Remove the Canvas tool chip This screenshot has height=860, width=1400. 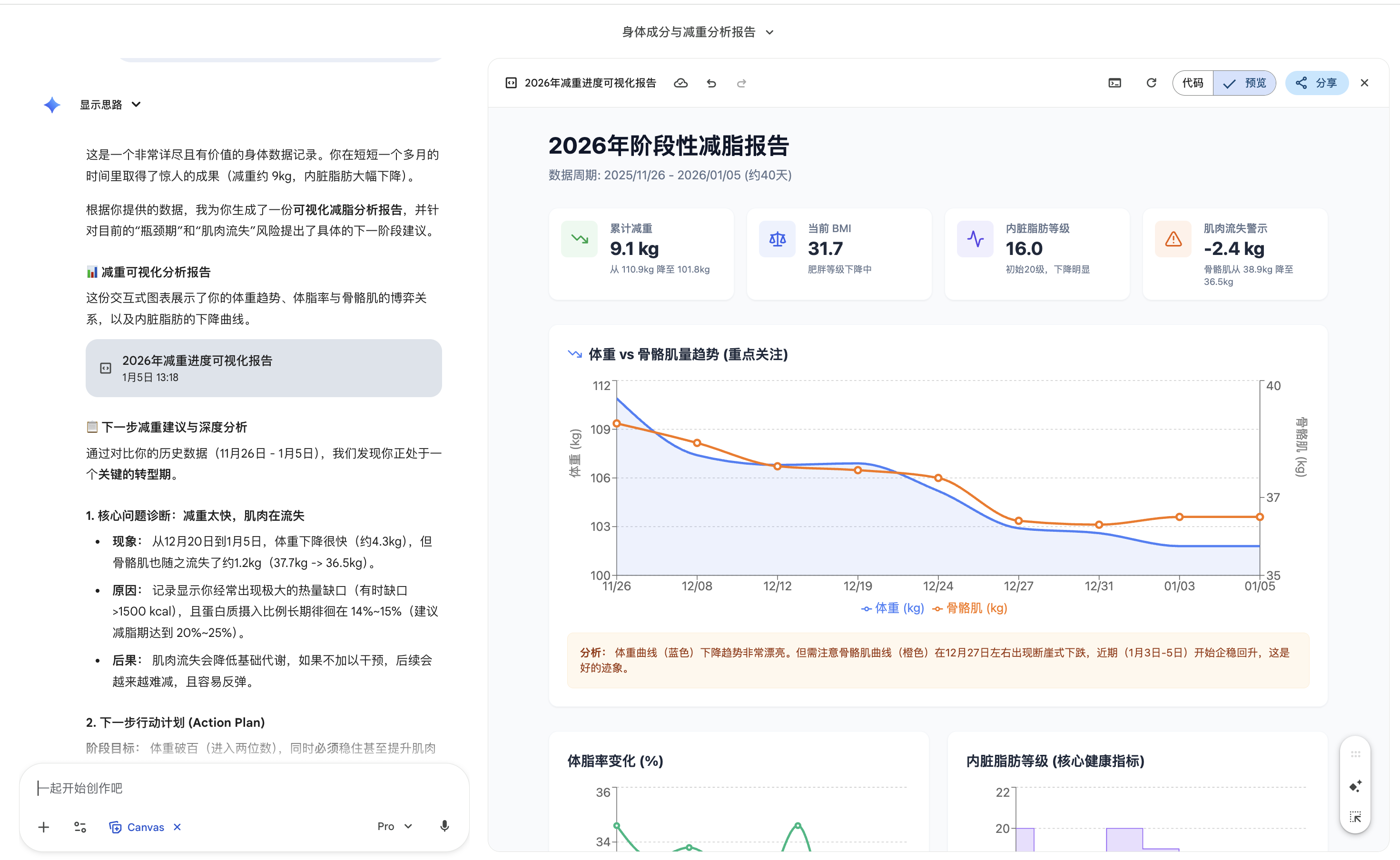[x=177, y=827]
